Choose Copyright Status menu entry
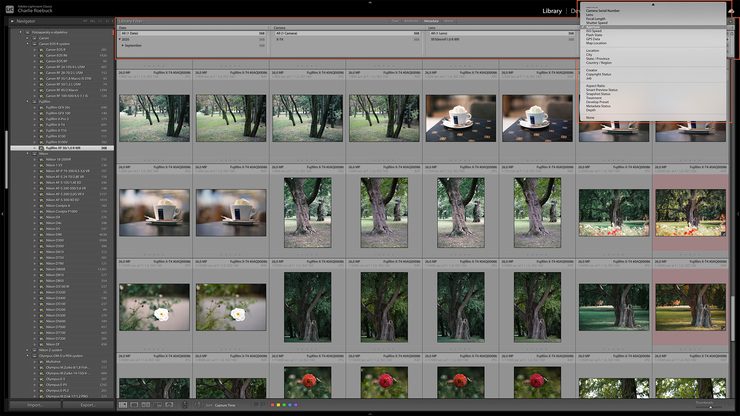 (x=598, y=74)
